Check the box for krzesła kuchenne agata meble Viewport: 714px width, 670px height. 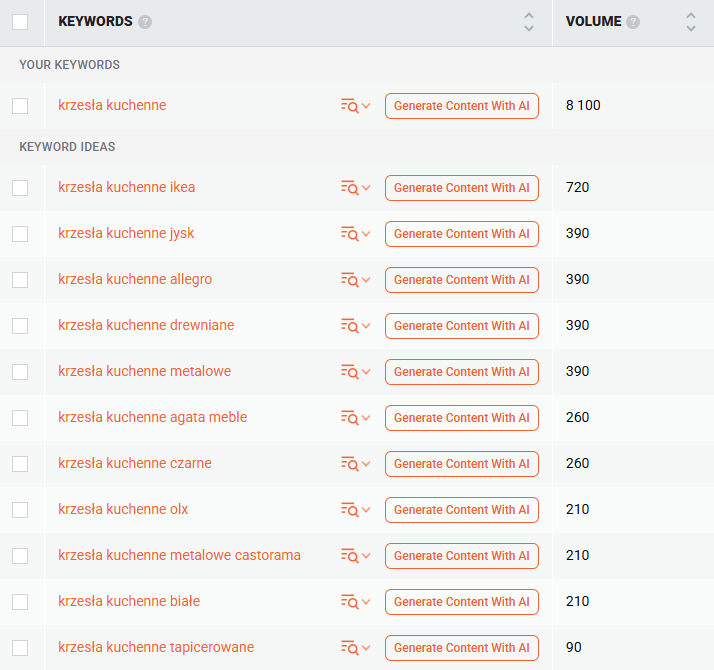[20, 418]
